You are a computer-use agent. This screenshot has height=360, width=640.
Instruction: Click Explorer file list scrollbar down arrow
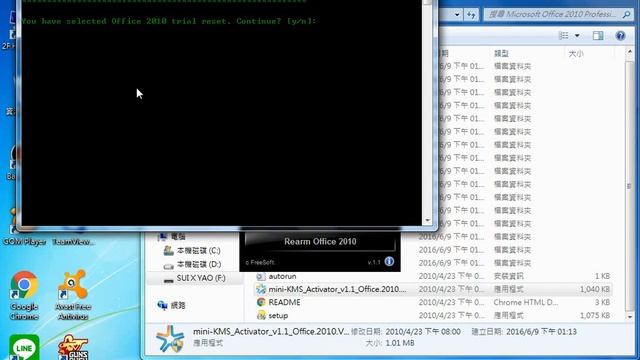pos(630,317)
